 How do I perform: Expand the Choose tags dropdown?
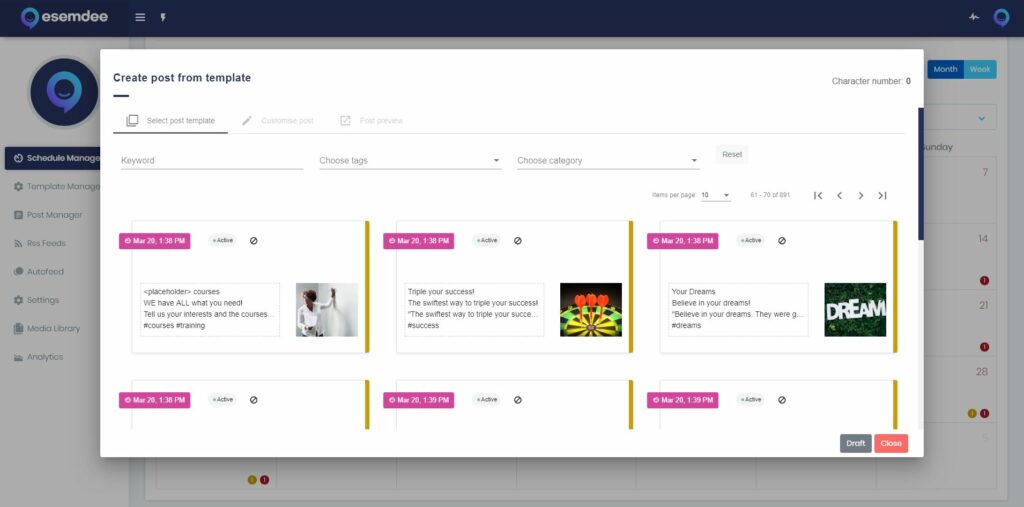(x=410, y=161)
